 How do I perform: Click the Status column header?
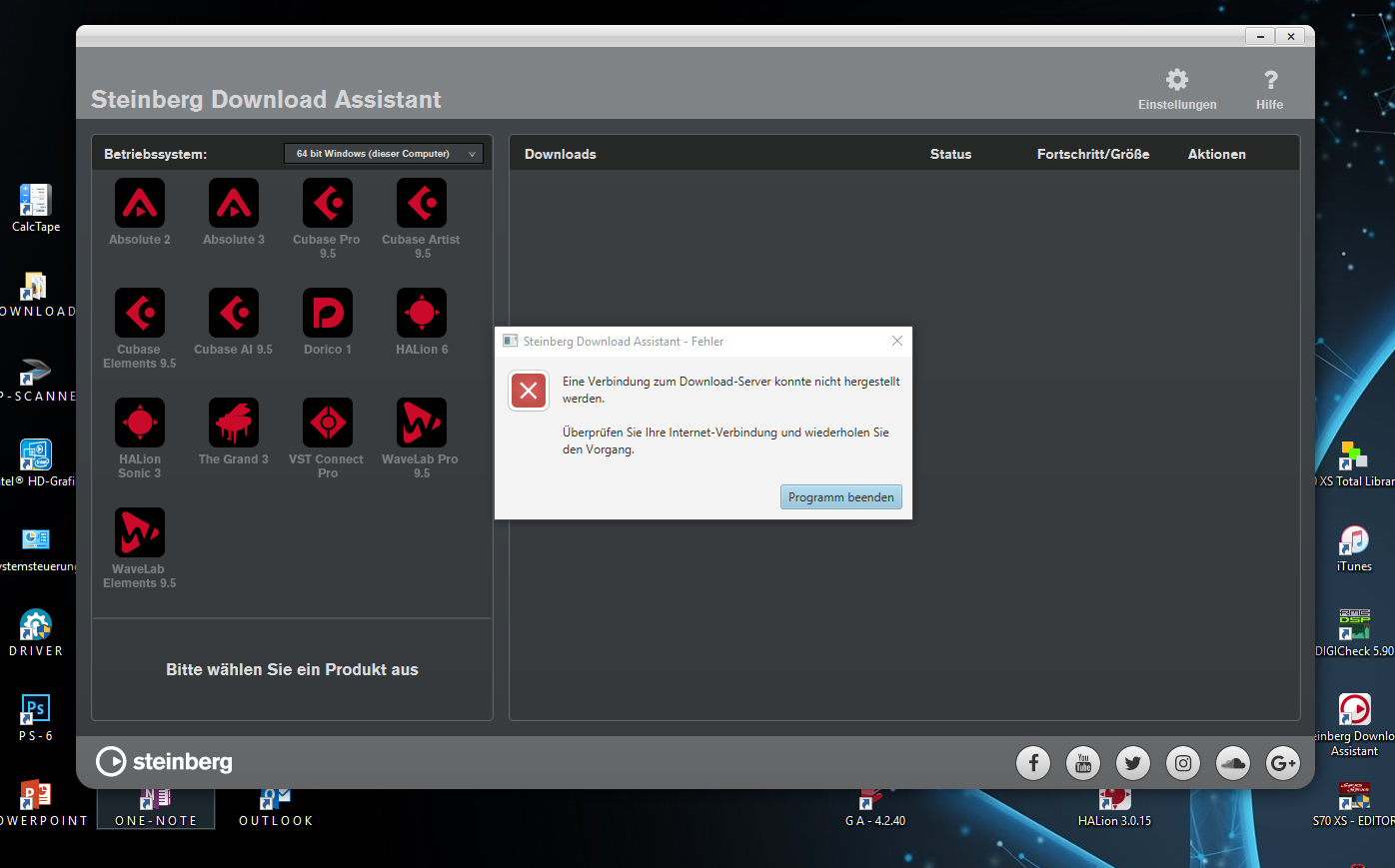tap(950, 154)
